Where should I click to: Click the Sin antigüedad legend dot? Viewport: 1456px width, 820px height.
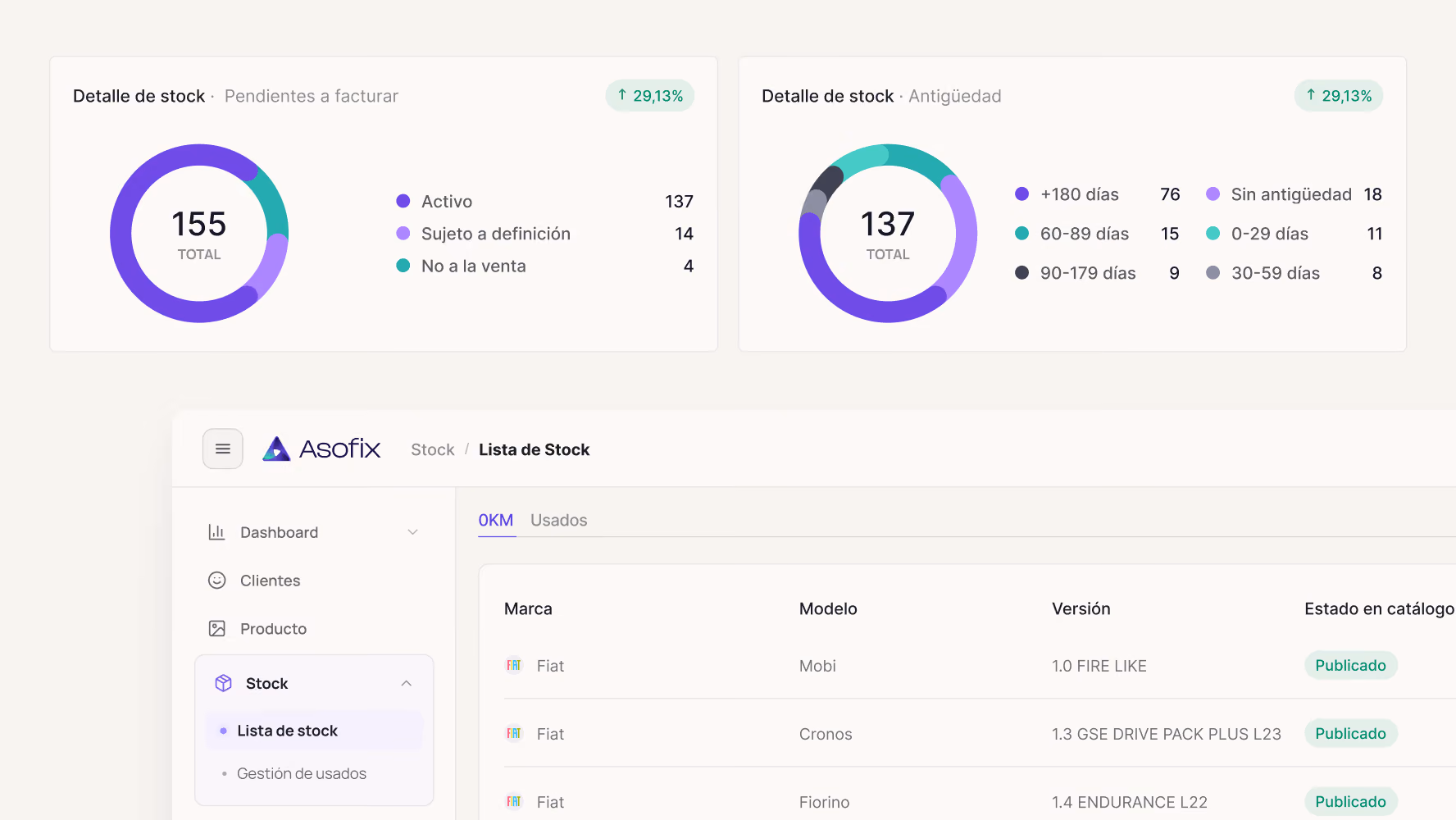point(1213,194)
